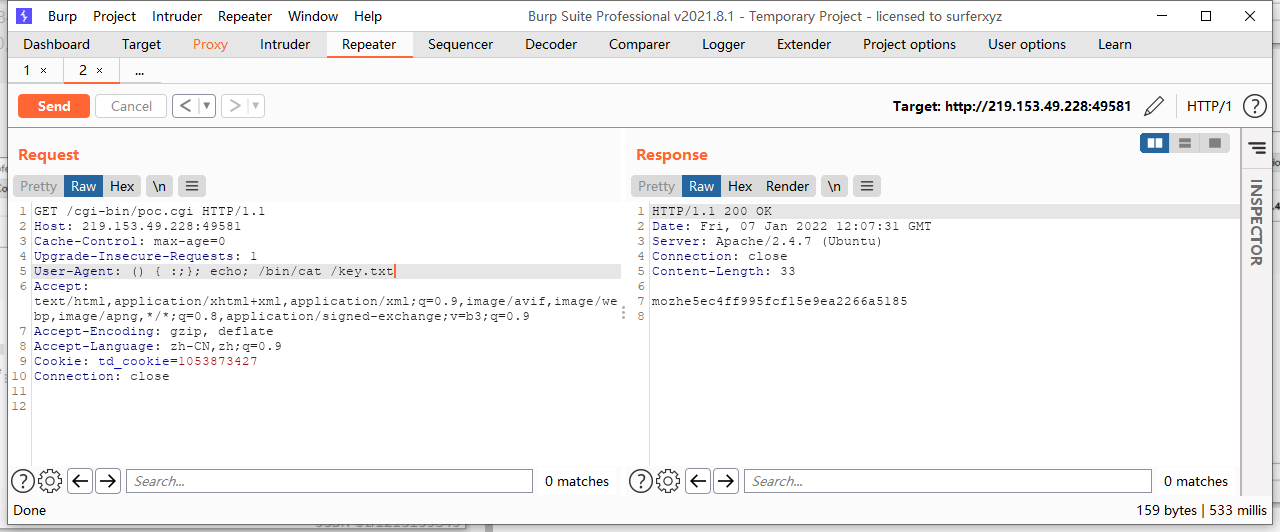Go to next request search match

pos(107,481)
